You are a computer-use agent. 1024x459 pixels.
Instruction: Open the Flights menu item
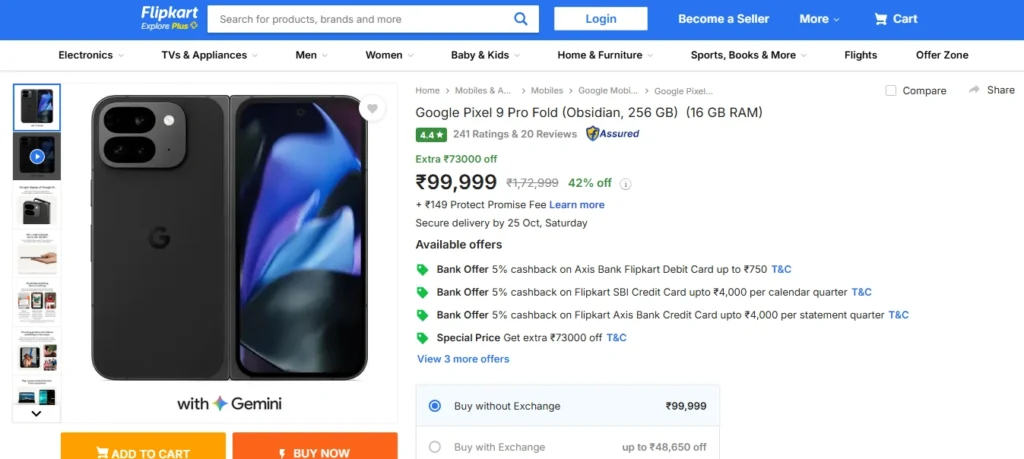coord(860,55)
